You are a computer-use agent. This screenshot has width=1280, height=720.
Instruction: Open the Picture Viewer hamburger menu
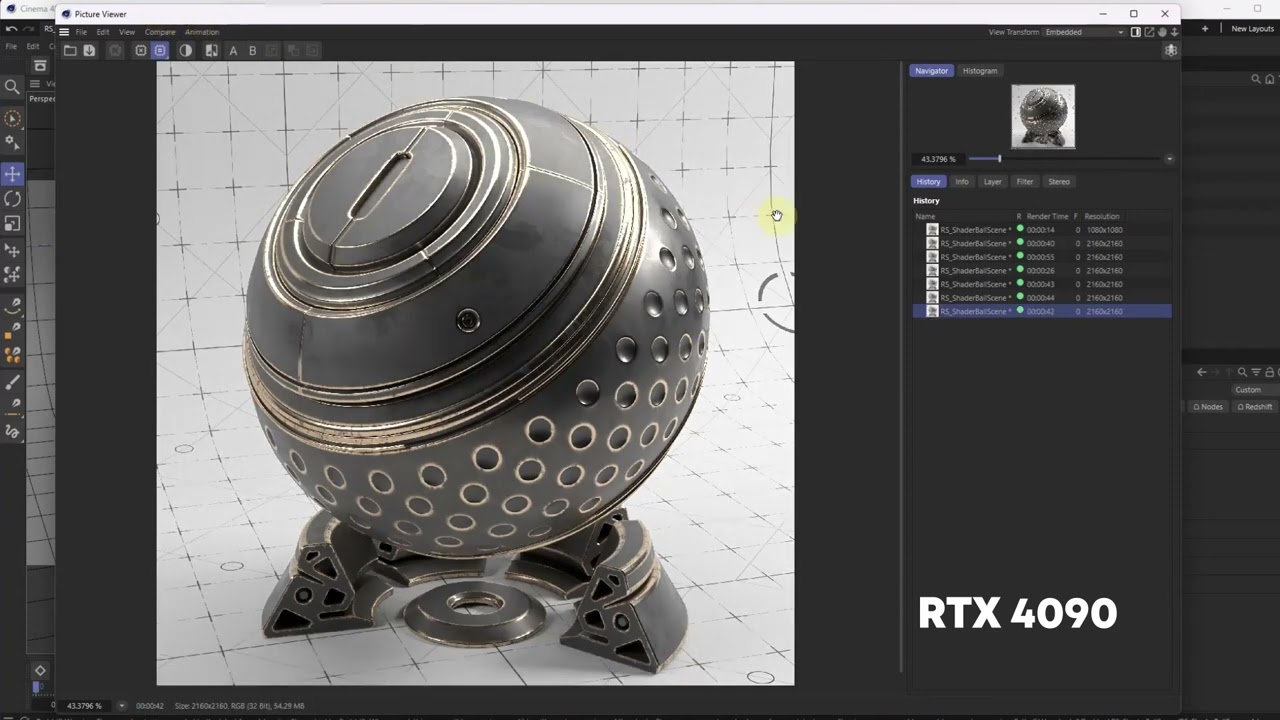(64, 32)
